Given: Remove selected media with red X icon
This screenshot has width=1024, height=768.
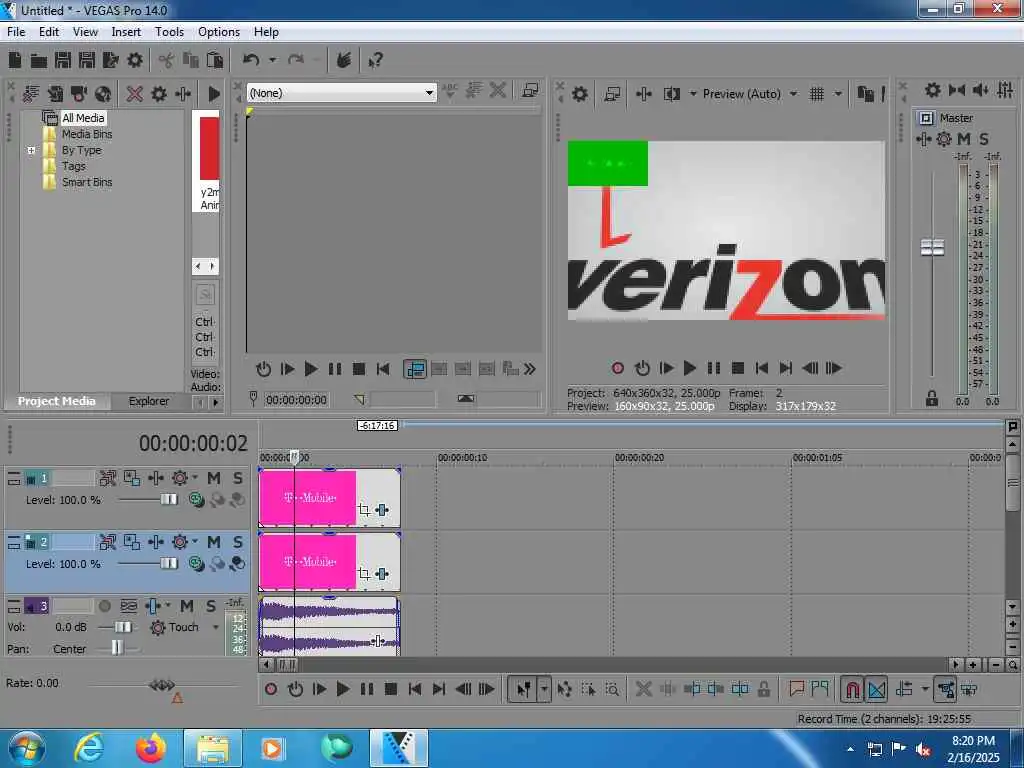Looking at the screenshot, I should coord(135,94).
